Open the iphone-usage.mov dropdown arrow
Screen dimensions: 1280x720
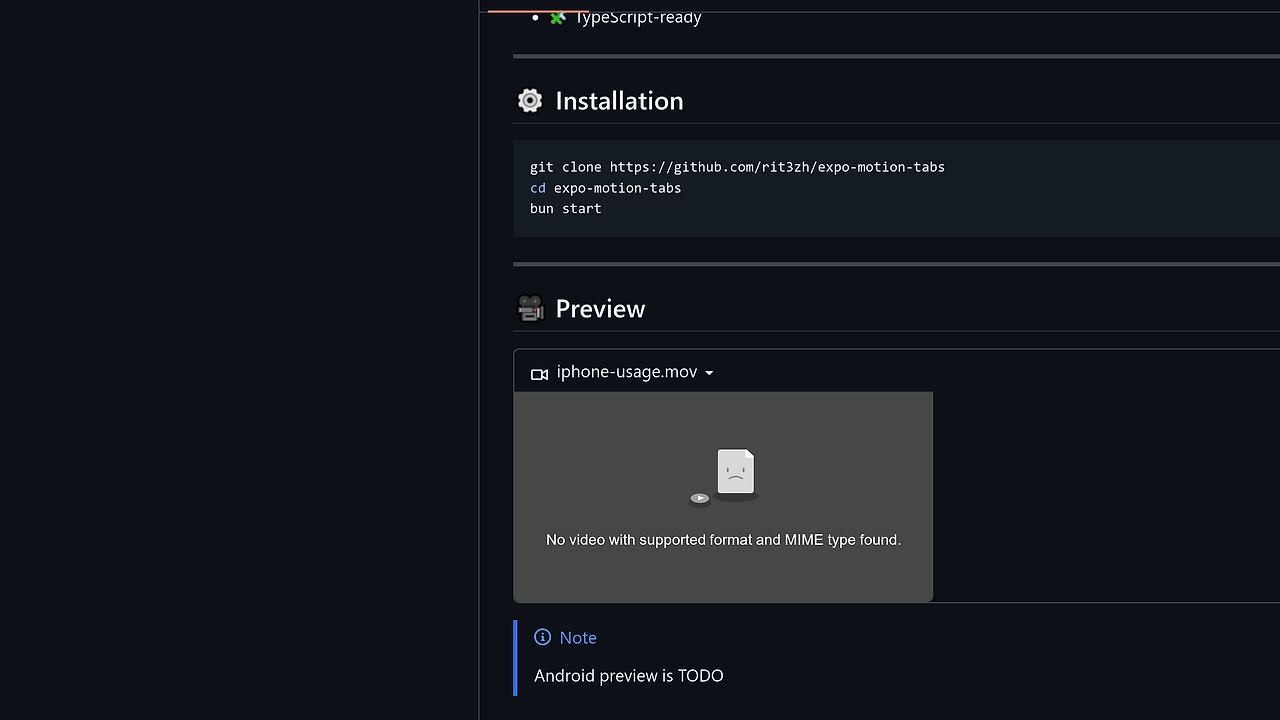709,373
